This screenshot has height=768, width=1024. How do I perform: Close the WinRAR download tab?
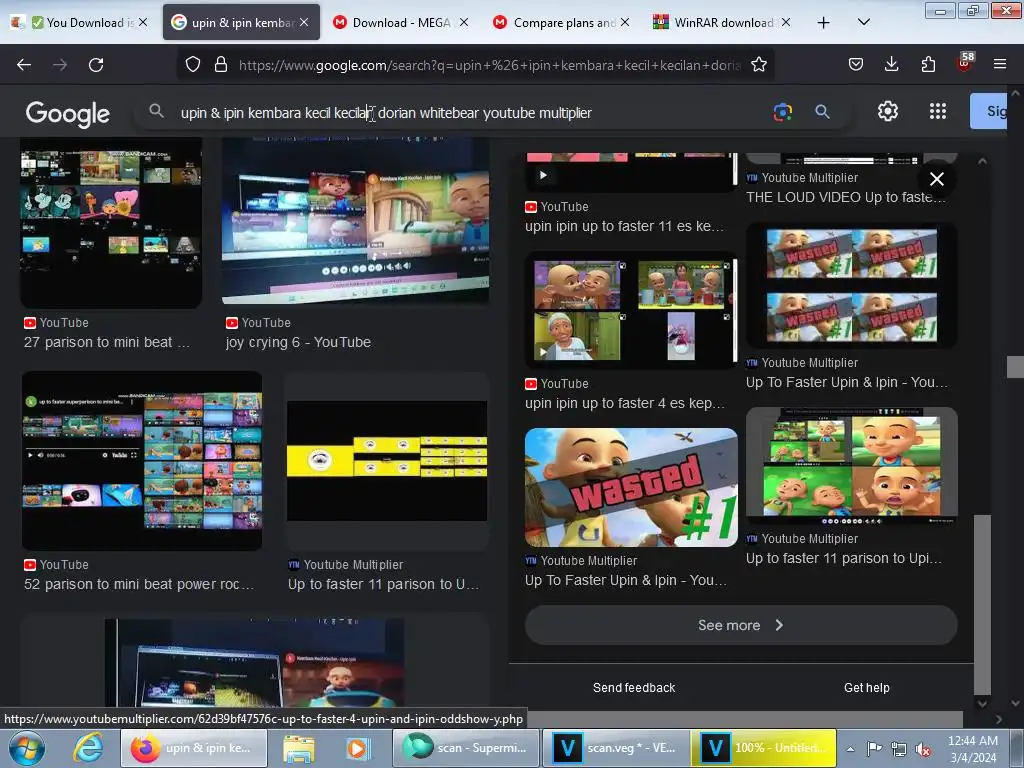[786, 23]
